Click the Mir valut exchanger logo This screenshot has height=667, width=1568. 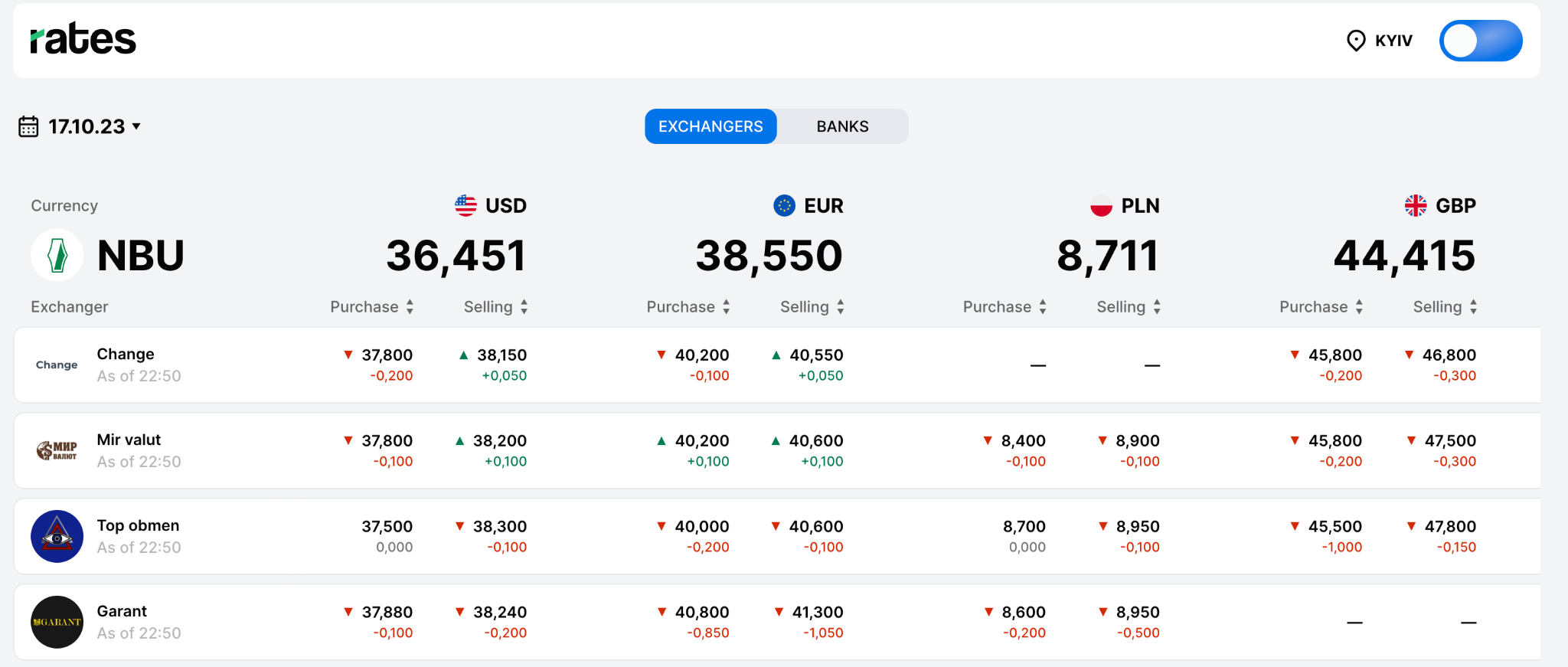click(x=57, y=450)
